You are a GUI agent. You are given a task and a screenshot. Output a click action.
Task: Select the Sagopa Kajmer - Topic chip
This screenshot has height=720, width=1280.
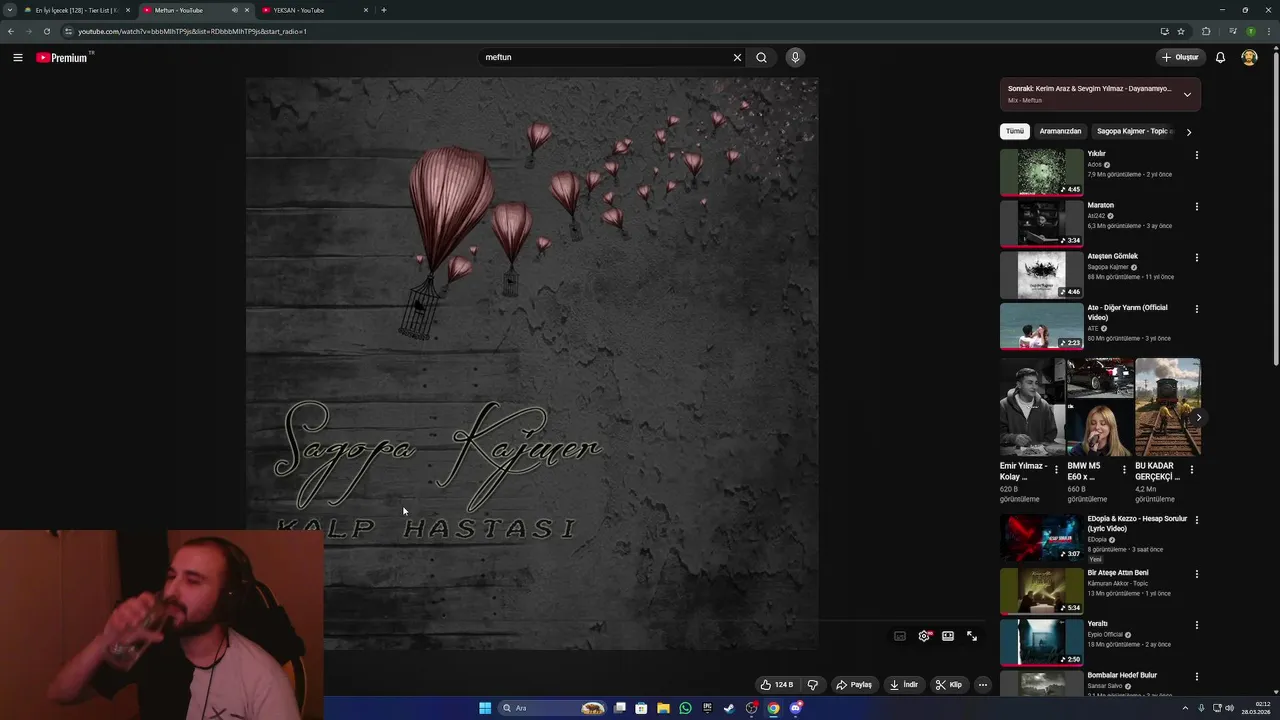(1134, 131)
